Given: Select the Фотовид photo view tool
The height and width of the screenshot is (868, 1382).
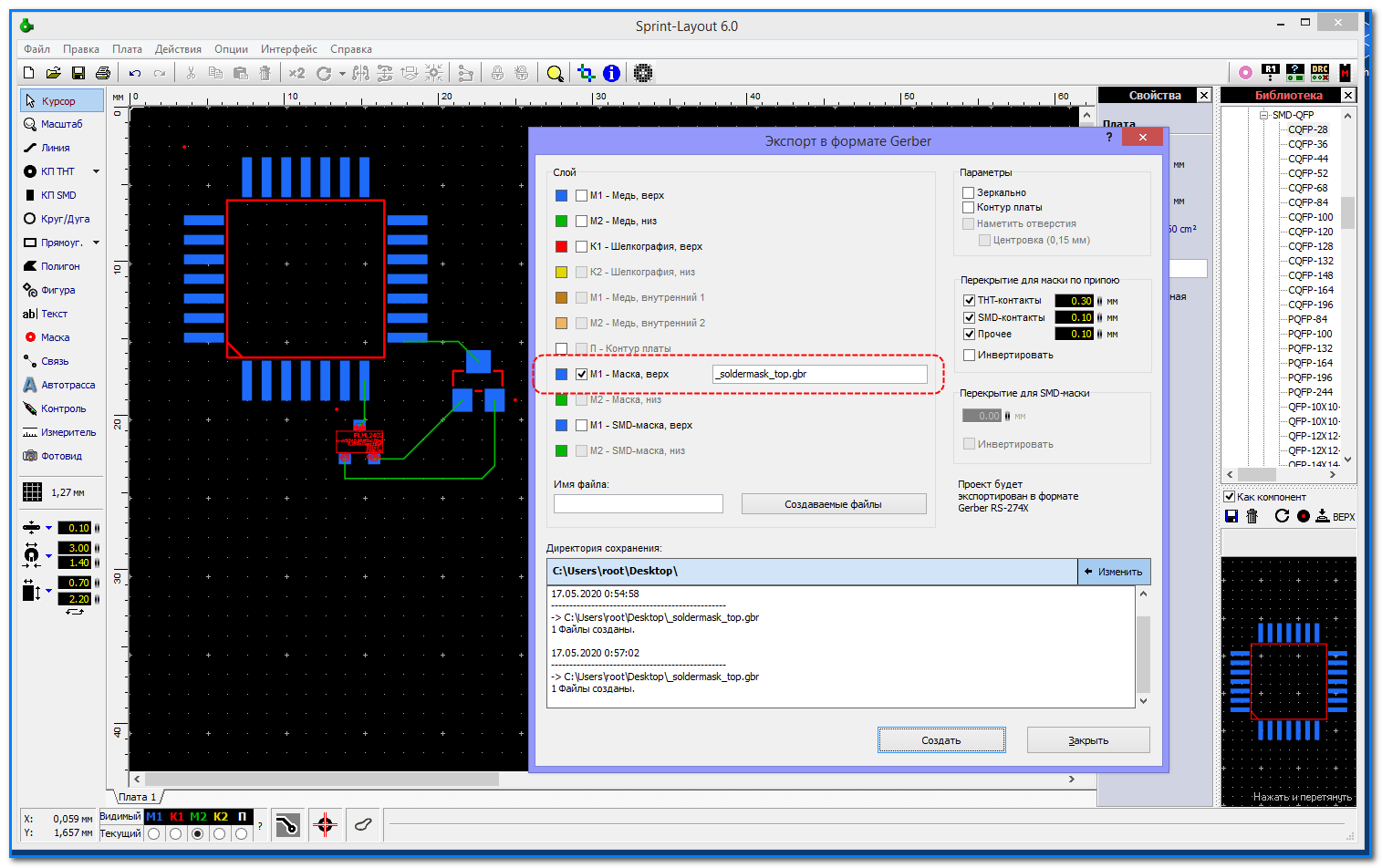Looking at the screenshot, I should click(x=61, y=456).
